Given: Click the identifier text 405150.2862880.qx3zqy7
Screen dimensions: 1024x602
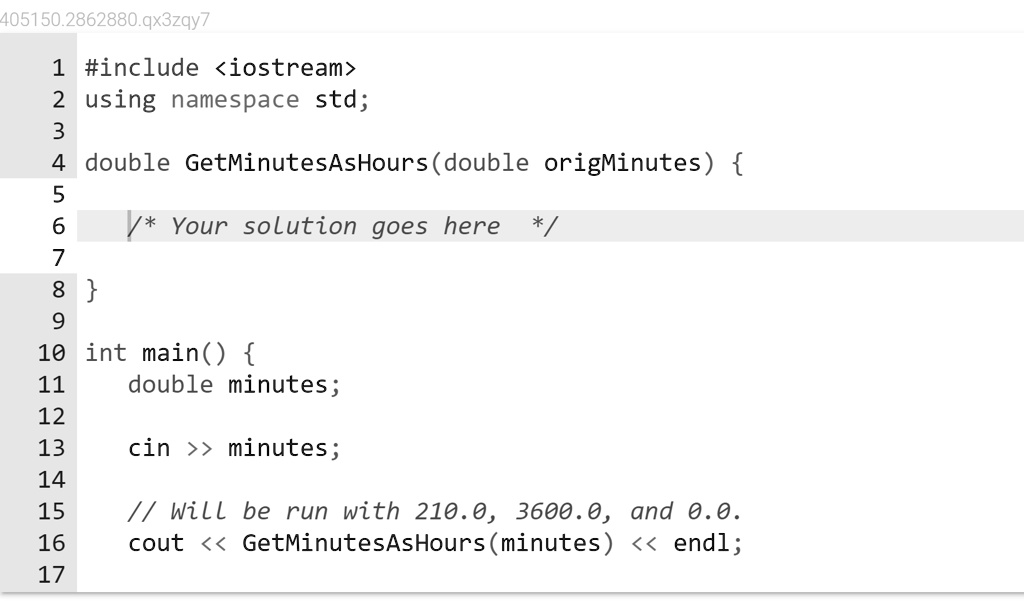Looking at the screenshot, I should (105, 20).
